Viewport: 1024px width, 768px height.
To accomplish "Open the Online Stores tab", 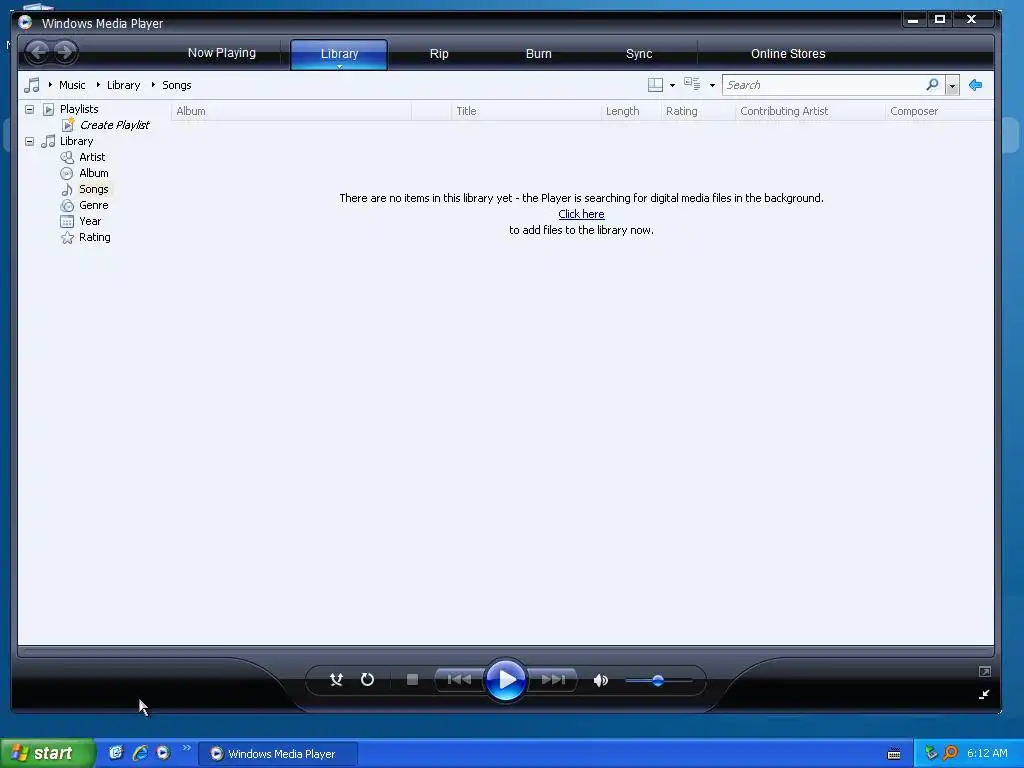I will point(788,54).
